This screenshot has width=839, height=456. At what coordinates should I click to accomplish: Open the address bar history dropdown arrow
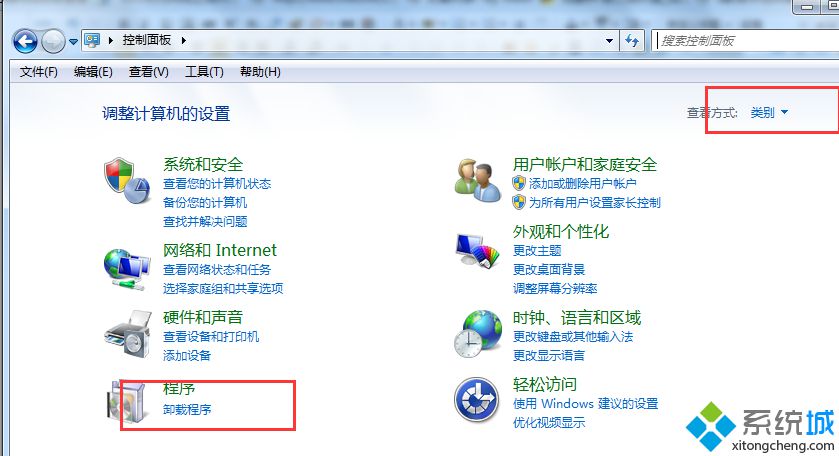point(609,41)
